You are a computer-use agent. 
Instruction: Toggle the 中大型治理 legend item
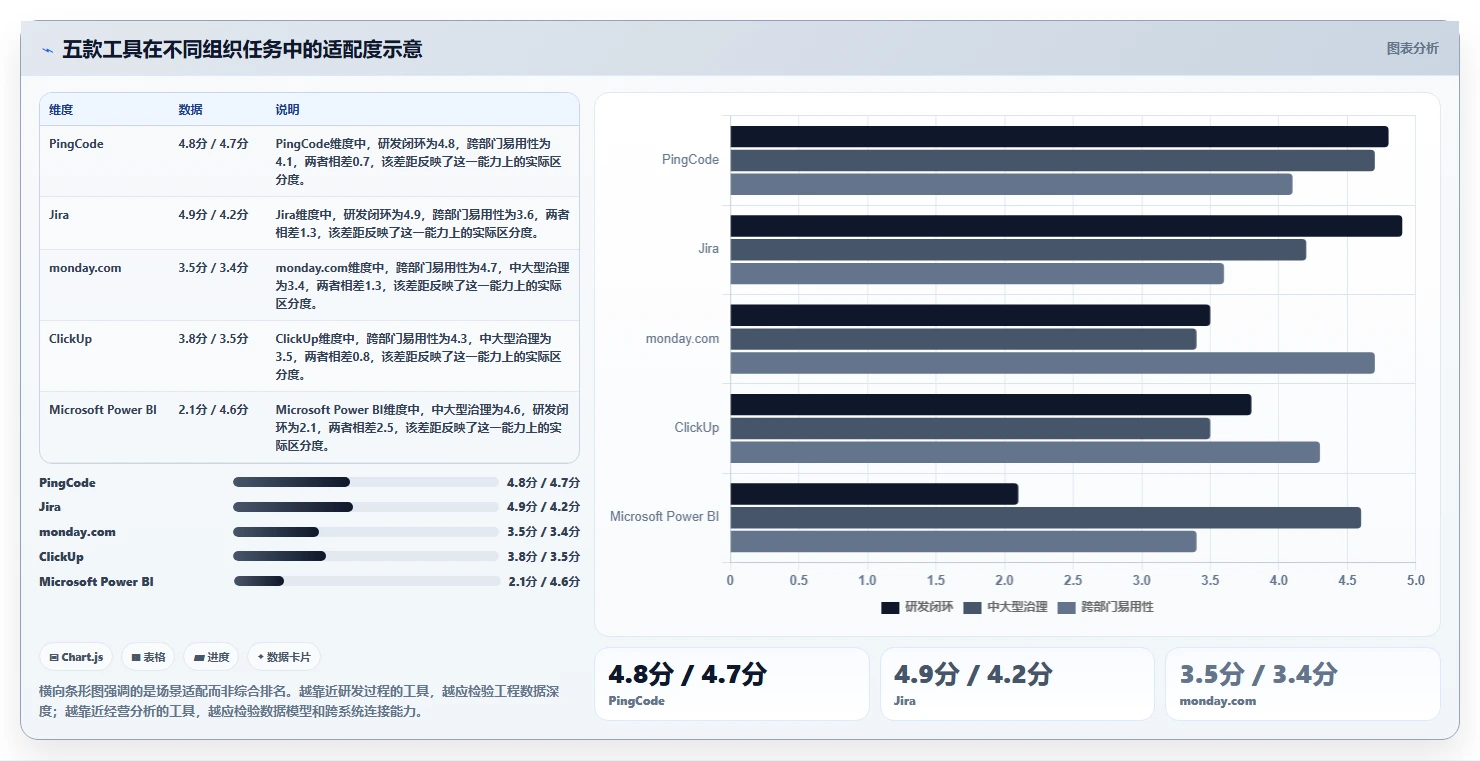tap(1005, 607)
